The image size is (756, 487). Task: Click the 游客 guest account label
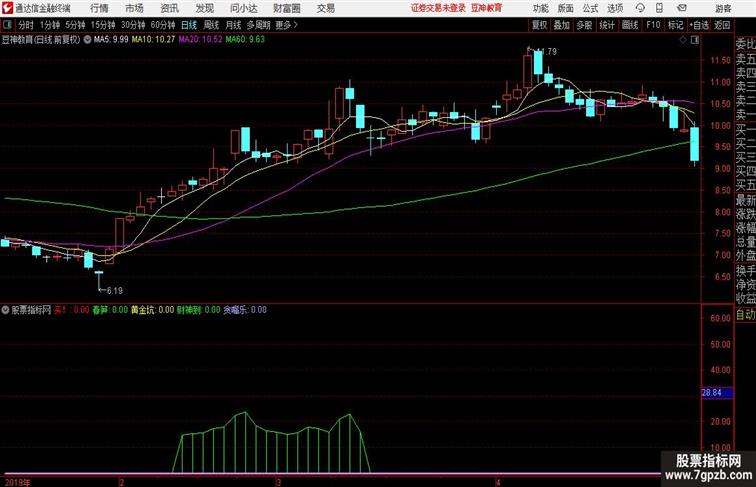point(723,8)
